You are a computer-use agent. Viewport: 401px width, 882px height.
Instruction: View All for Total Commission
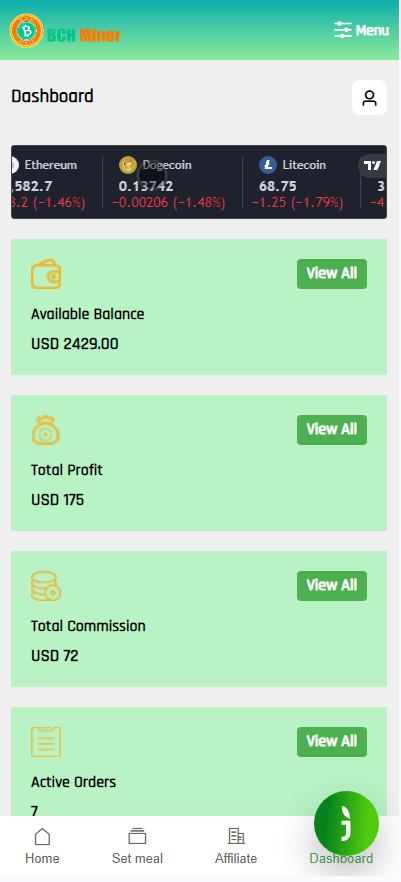[332, 586]
